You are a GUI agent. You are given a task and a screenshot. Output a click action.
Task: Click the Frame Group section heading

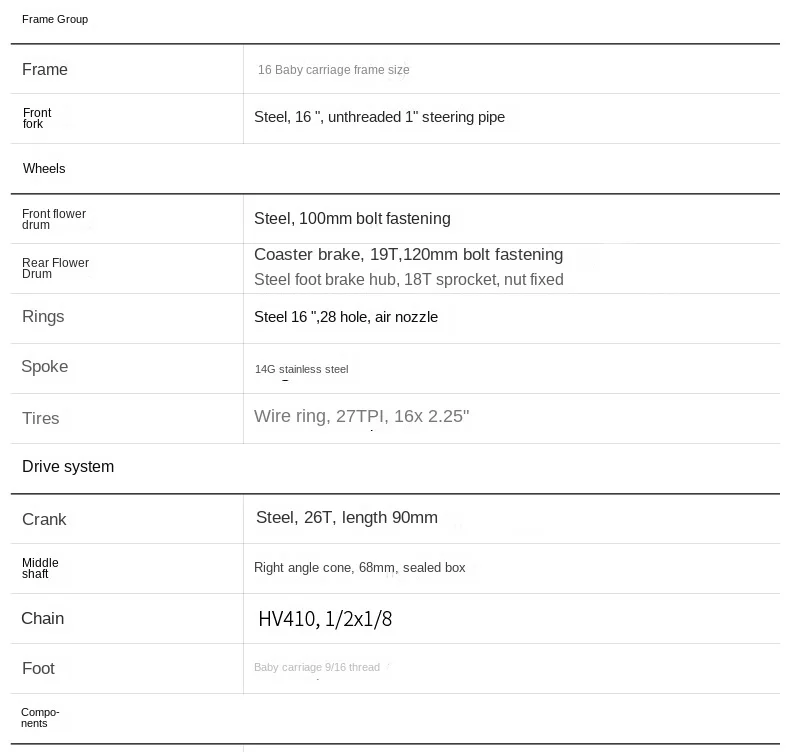tap(55, 19)
